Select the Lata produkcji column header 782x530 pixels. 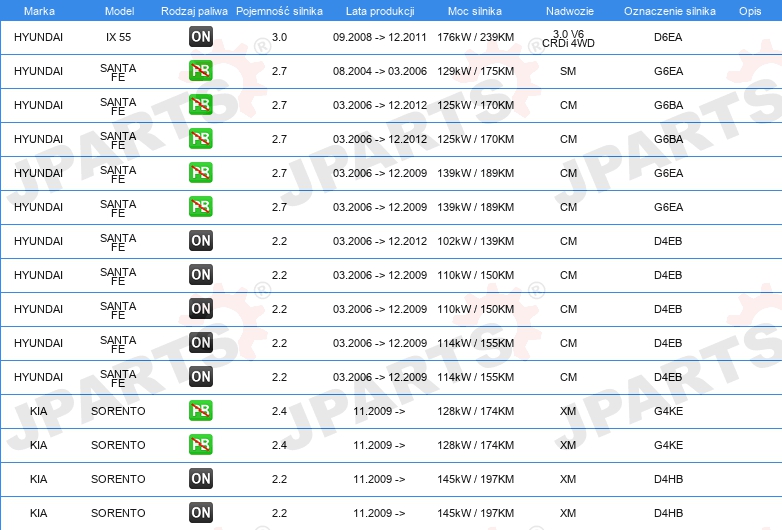pos(380,11)
